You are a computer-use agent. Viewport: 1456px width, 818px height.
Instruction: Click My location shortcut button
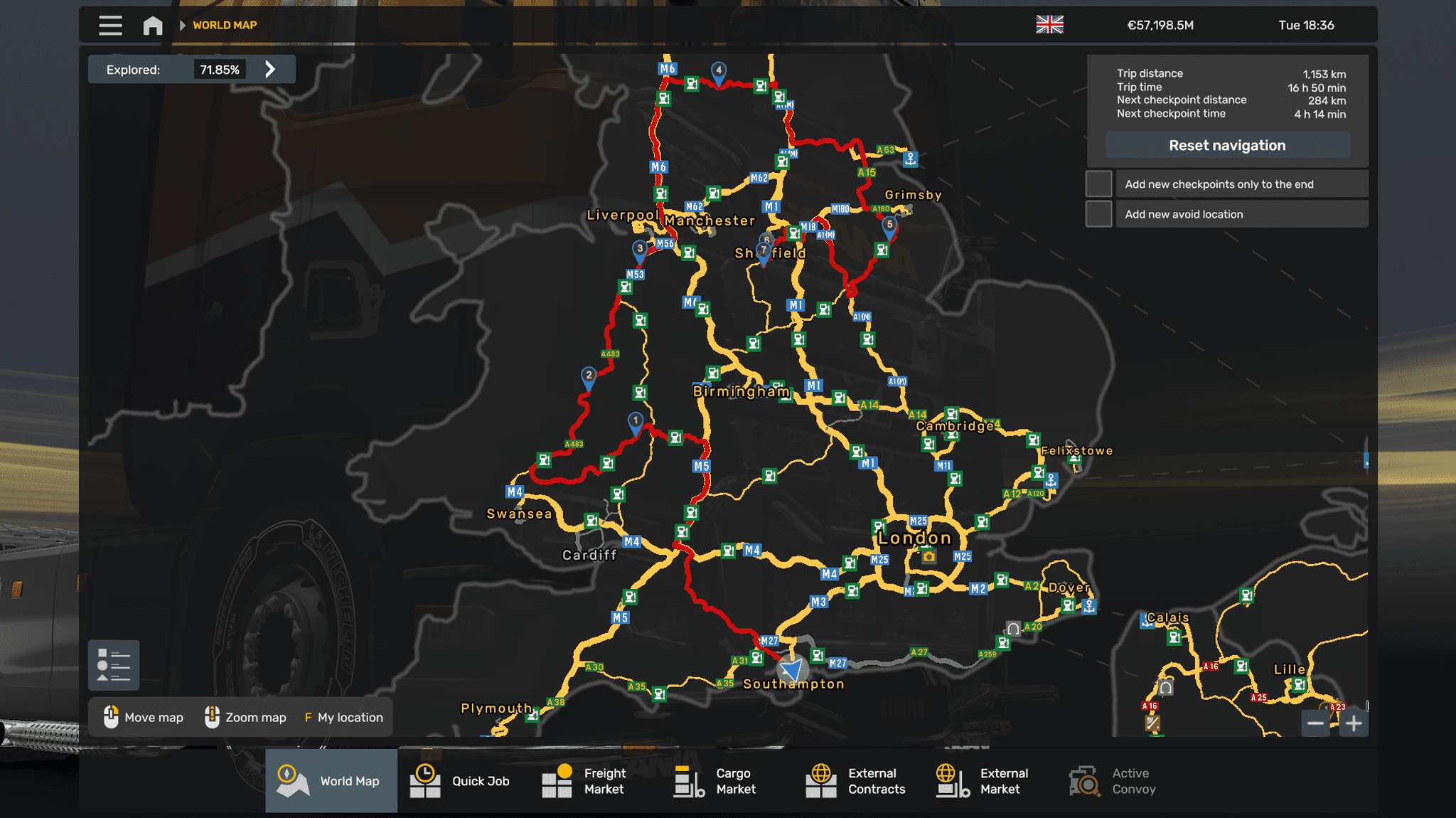pos(344,717)
